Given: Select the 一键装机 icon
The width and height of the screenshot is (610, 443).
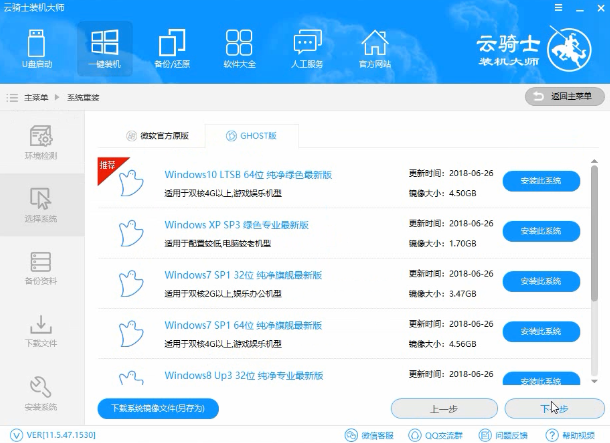Looking at the screenshot, I should [105, 49].
